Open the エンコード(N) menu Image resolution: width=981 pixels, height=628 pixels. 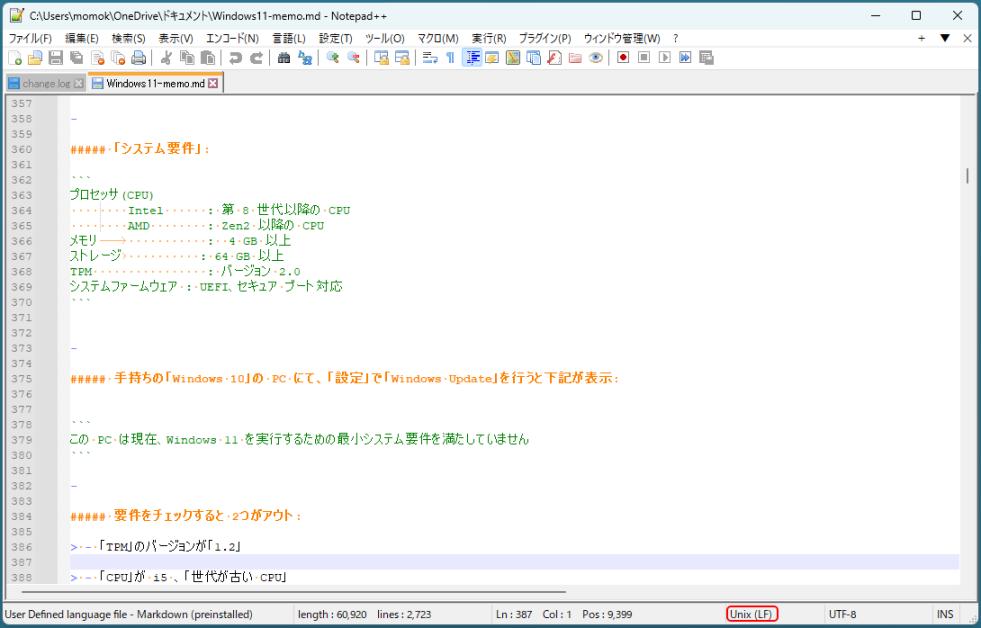[232, 39]
